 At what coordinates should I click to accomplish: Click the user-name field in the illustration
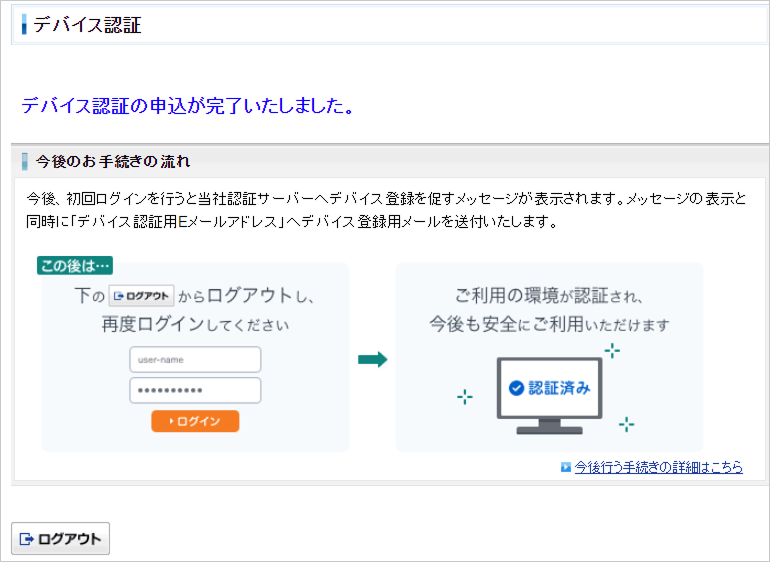point(195,360)
